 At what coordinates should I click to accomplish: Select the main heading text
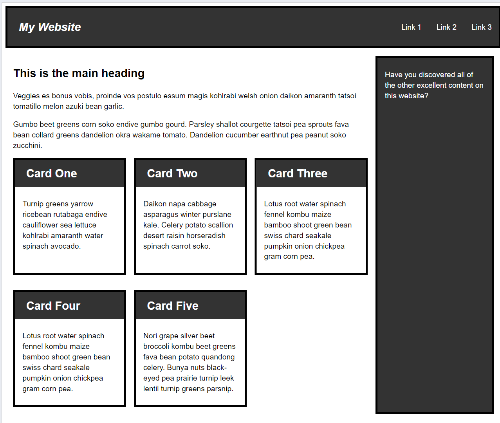(x=79, y=73)
